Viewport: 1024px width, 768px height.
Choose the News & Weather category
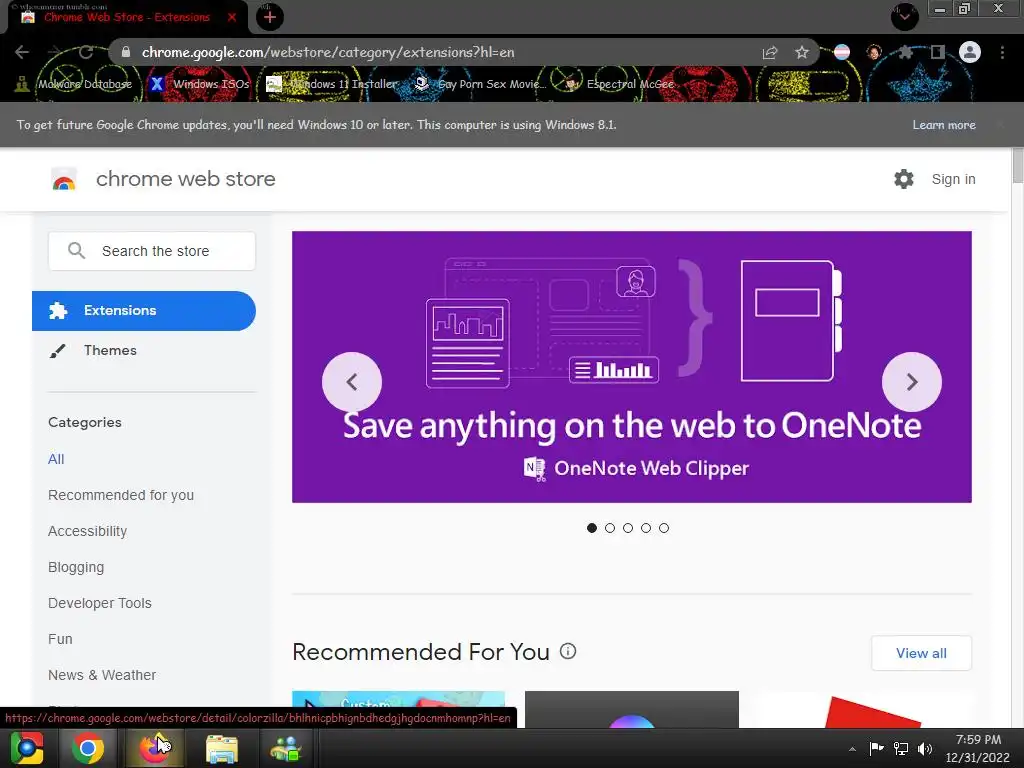click(x=102, y=675)
